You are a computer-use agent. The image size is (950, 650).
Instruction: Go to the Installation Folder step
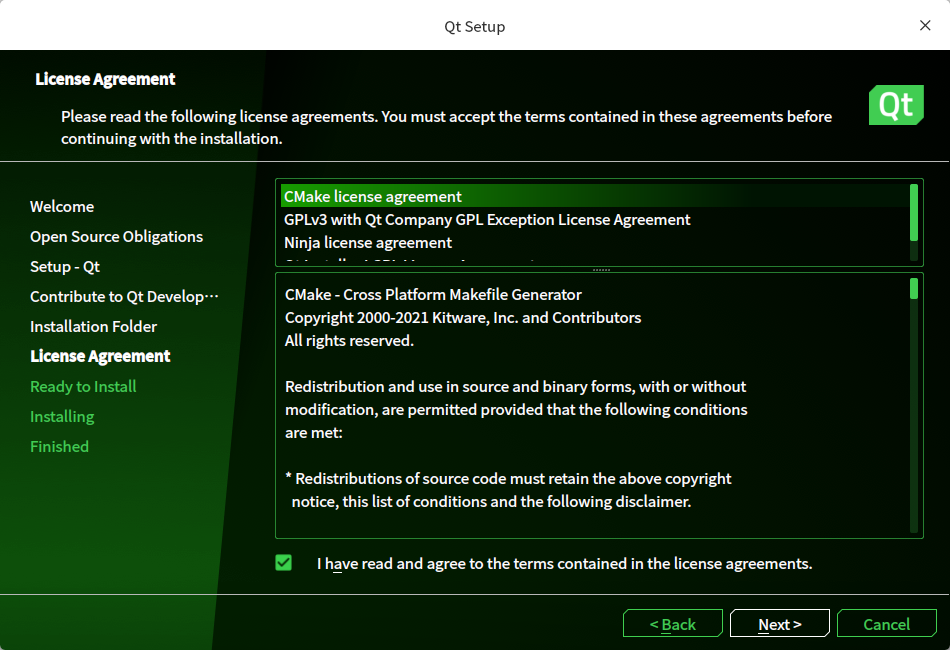click(x=93, y=326)
